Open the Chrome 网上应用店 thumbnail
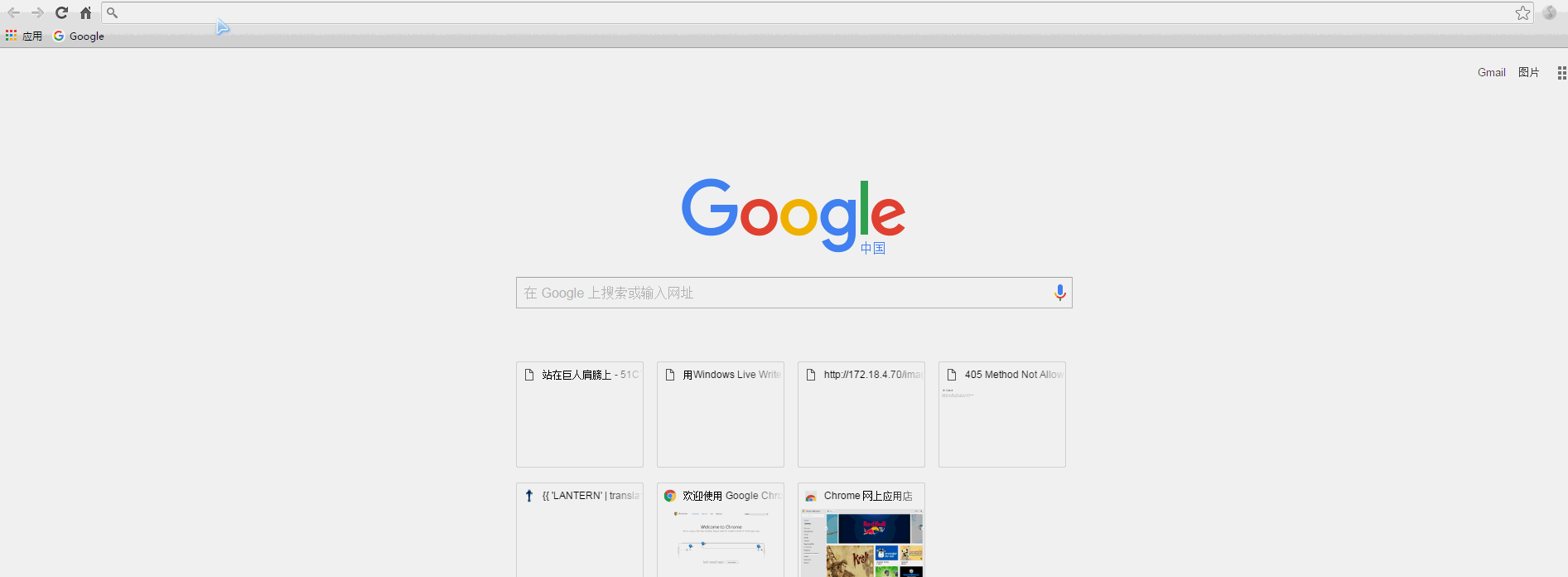1568x577 pixels. (x=861, y=530)
